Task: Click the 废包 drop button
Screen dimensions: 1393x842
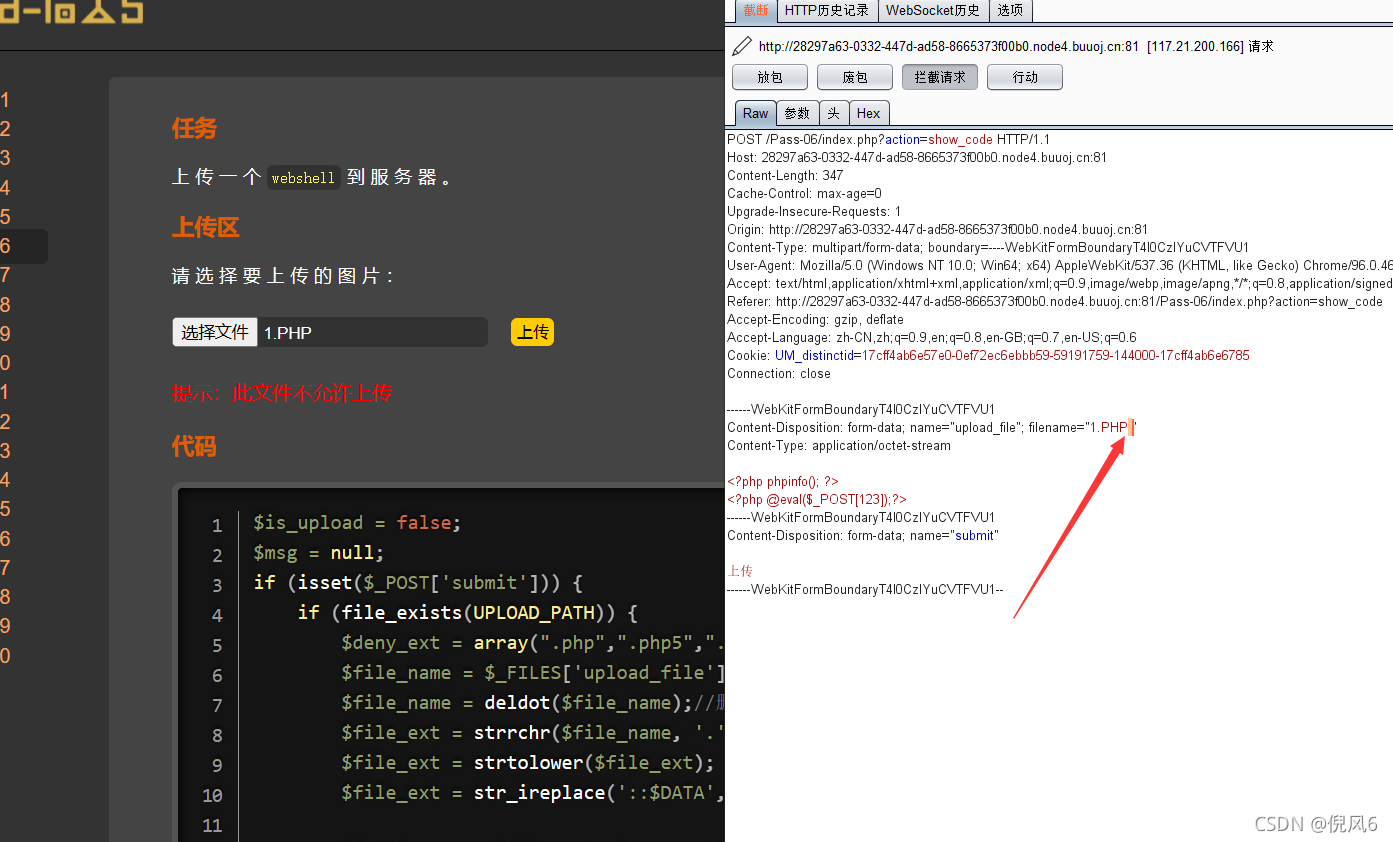Action: (855, 77)
